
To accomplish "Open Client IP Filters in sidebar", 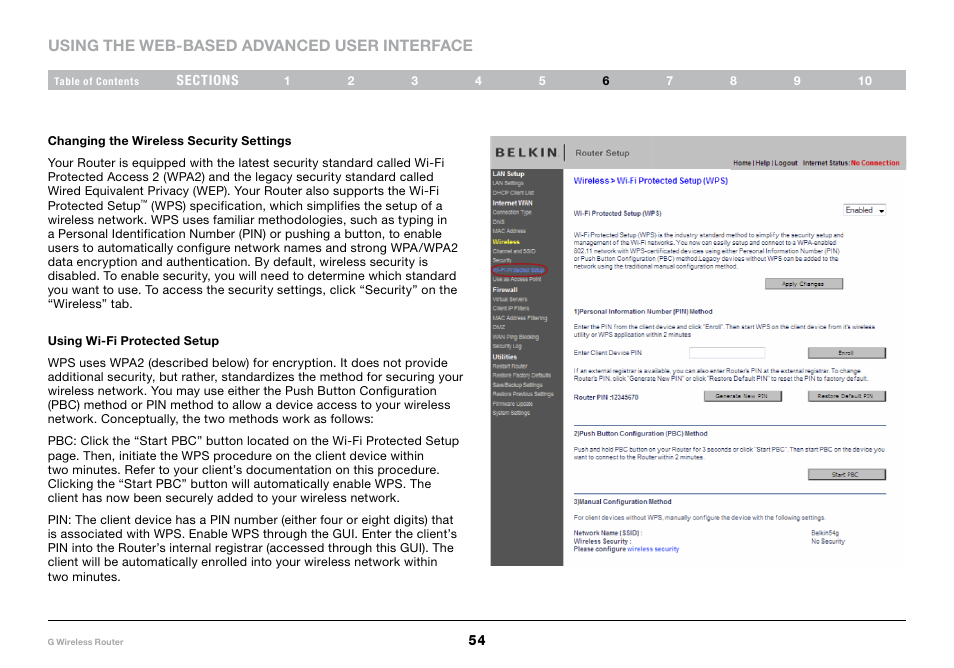I will [510, 308].
